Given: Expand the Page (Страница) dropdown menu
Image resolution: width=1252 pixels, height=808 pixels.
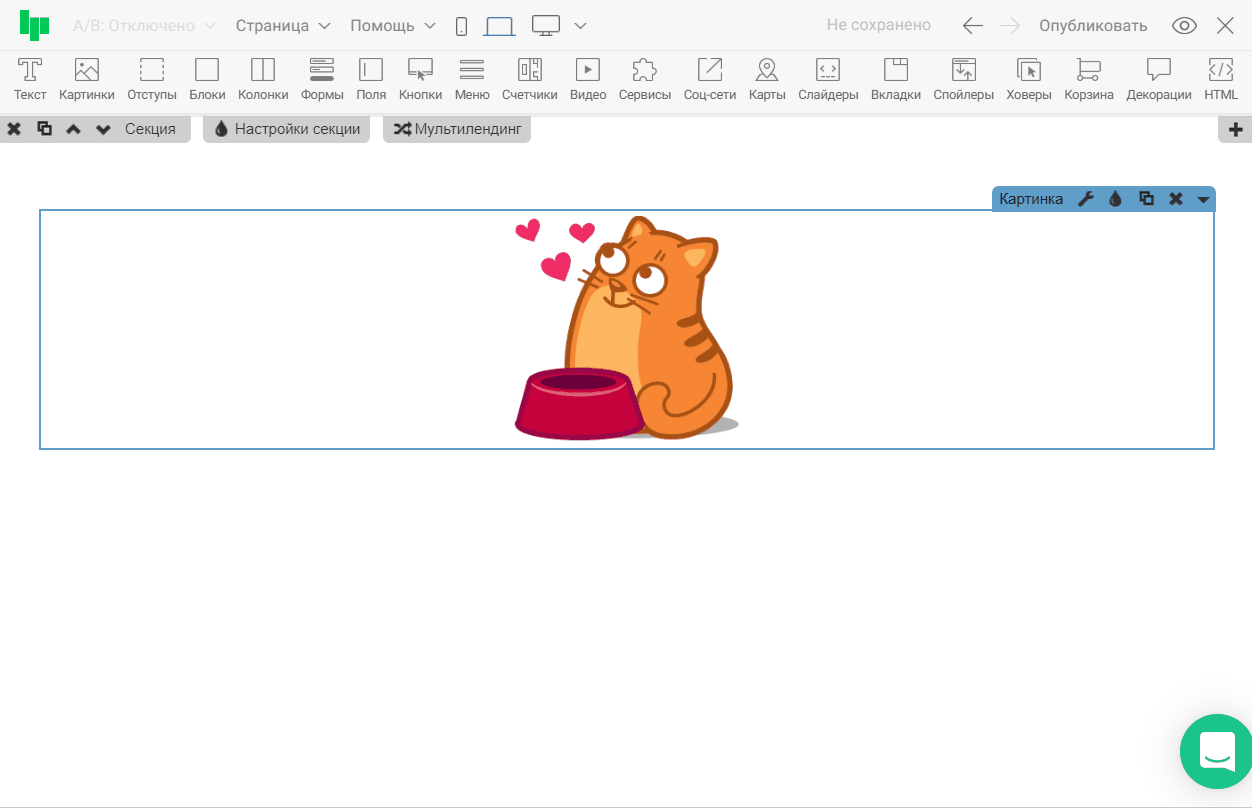Looking at the screenshot, I should pyautogui.click(x=283, y=26).
